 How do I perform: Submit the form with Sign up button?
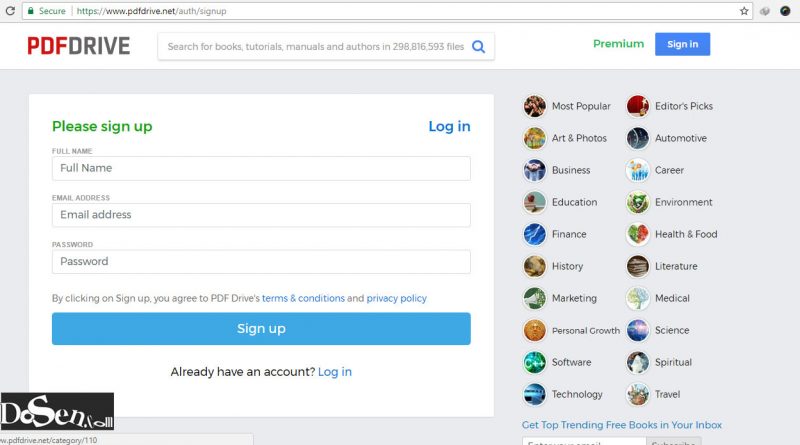click(x=261, y=329)
